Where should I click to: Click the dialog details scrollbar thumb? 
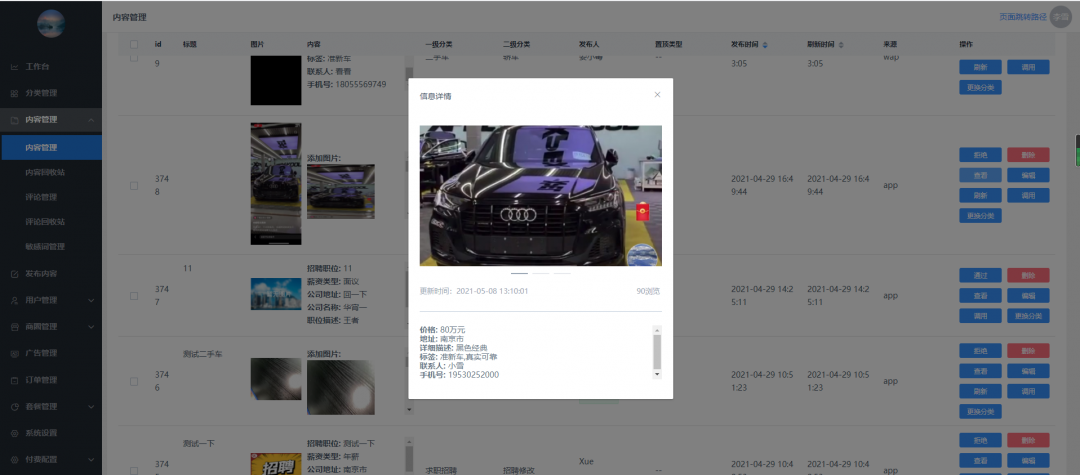657,352
